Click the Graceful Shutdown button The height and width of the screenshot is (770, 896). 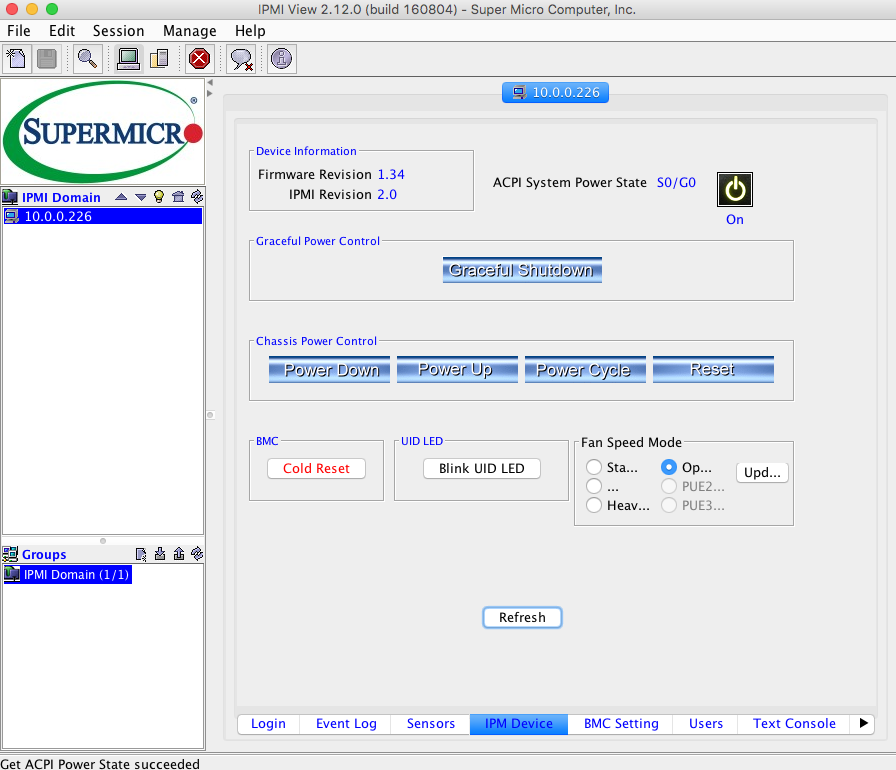coord(522,270)
